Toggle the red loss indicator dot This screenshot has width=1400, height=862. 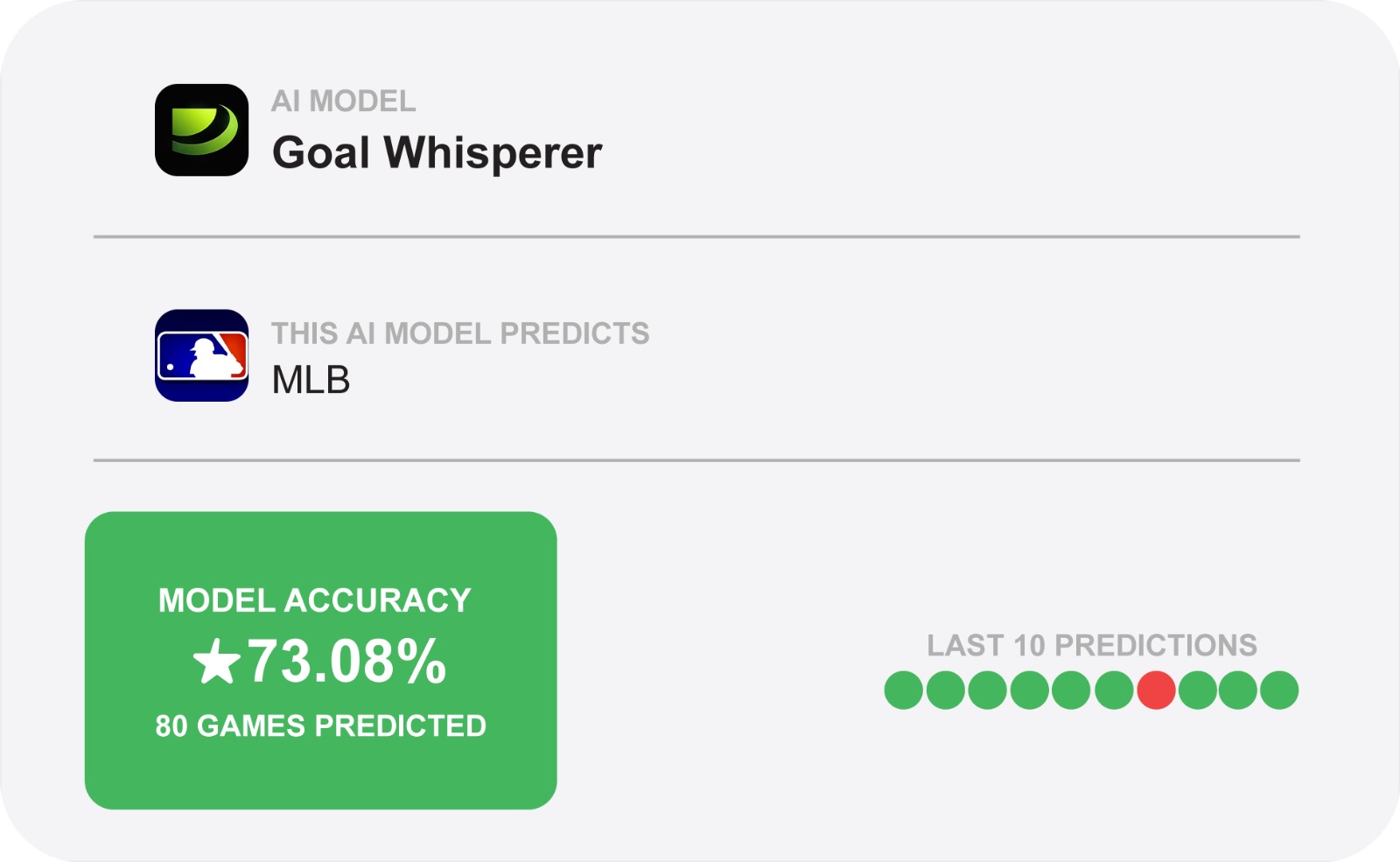1155,689
